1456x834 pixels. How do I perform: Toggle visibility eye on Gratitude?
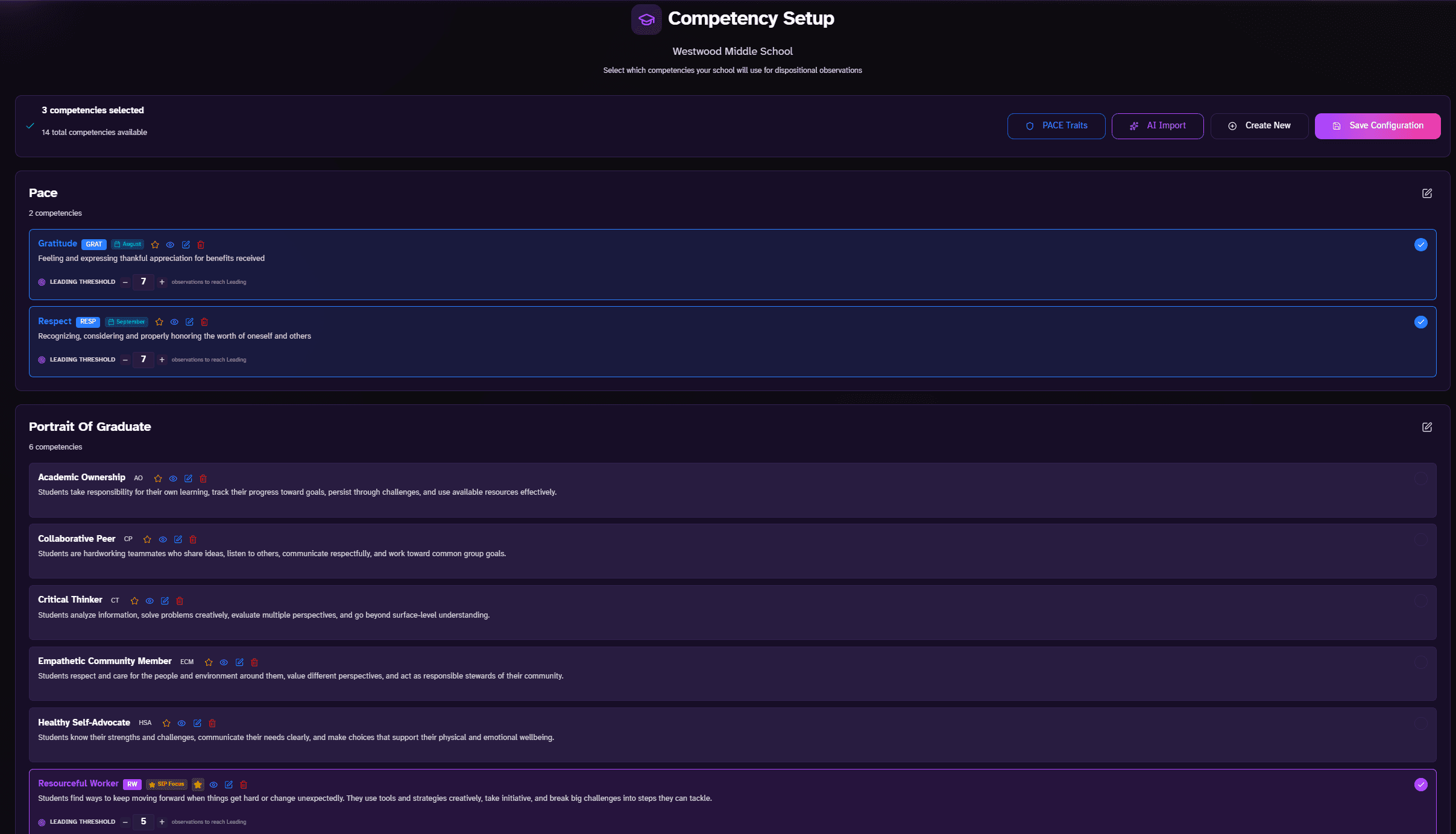click(170, 245)
